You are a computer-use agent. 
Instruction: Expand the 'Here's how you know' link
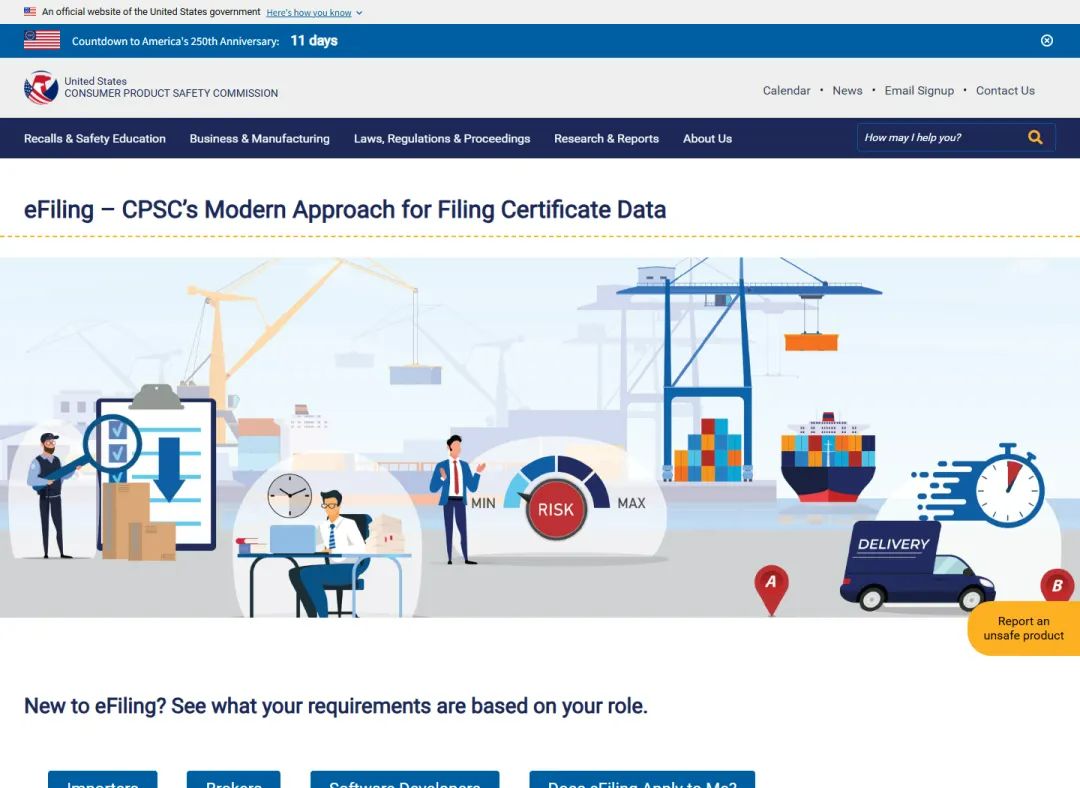(x=314, y=12)
